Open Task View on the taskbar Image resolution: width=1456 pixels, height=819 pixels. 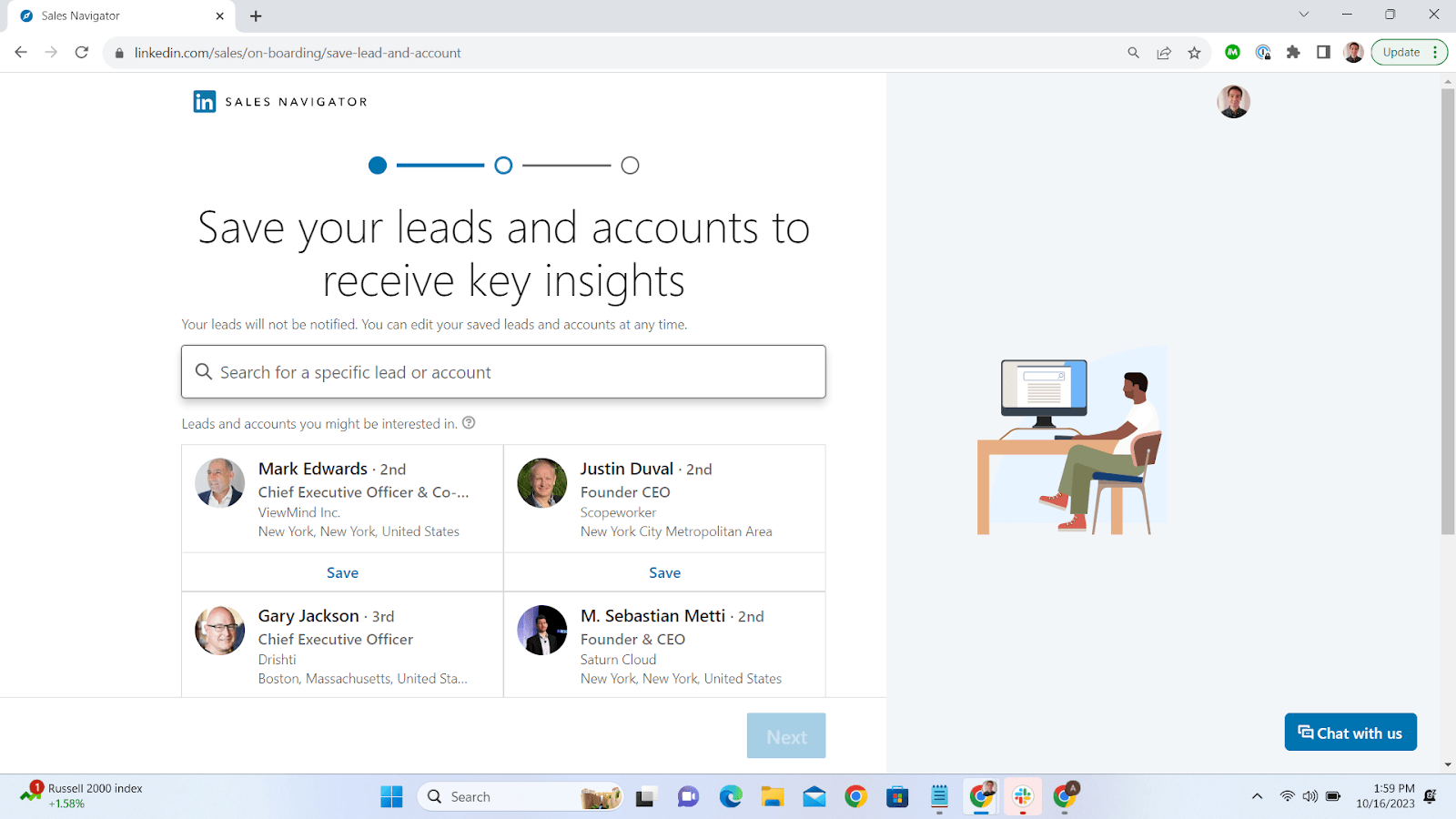pos(646,797)
